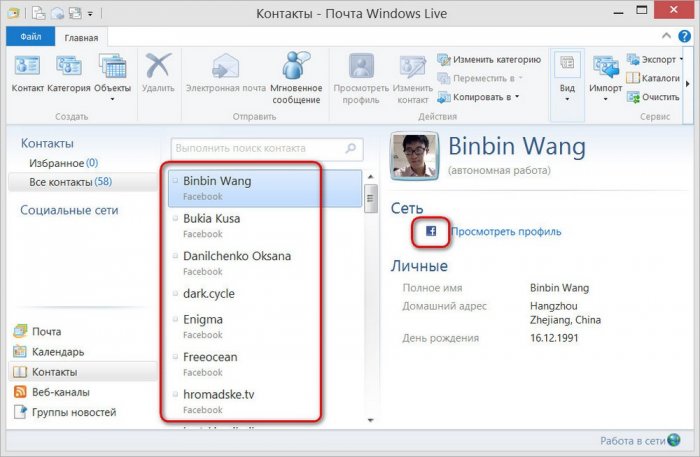Screen dimensions: 700x457
Task: Open the Импорт dropdown
Action: click(x=605, y=78)
